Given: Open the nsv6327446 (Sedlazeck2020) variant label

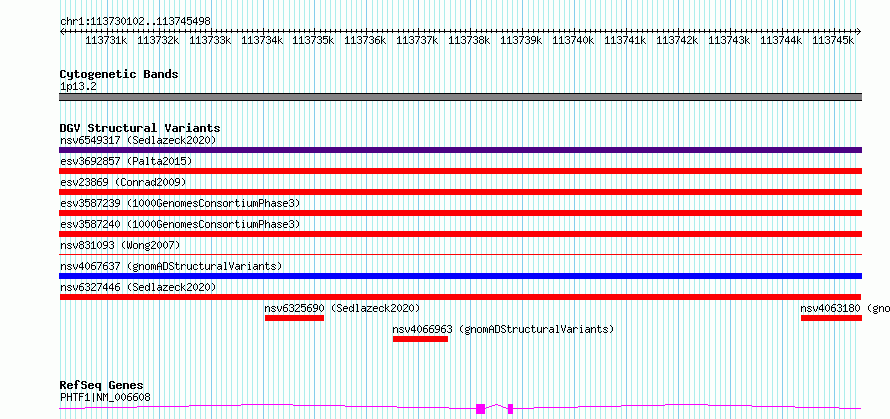Looking at the screenshot, I should pos(138,287).
